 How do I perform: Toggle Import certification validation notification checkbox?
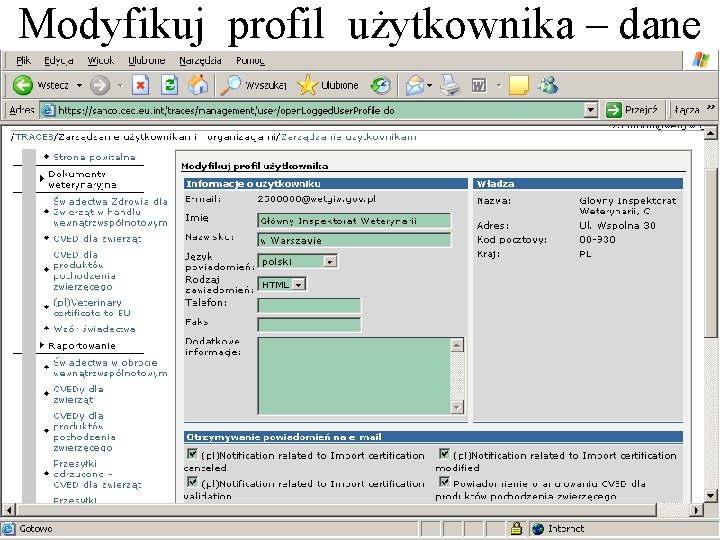click(192, 482)
